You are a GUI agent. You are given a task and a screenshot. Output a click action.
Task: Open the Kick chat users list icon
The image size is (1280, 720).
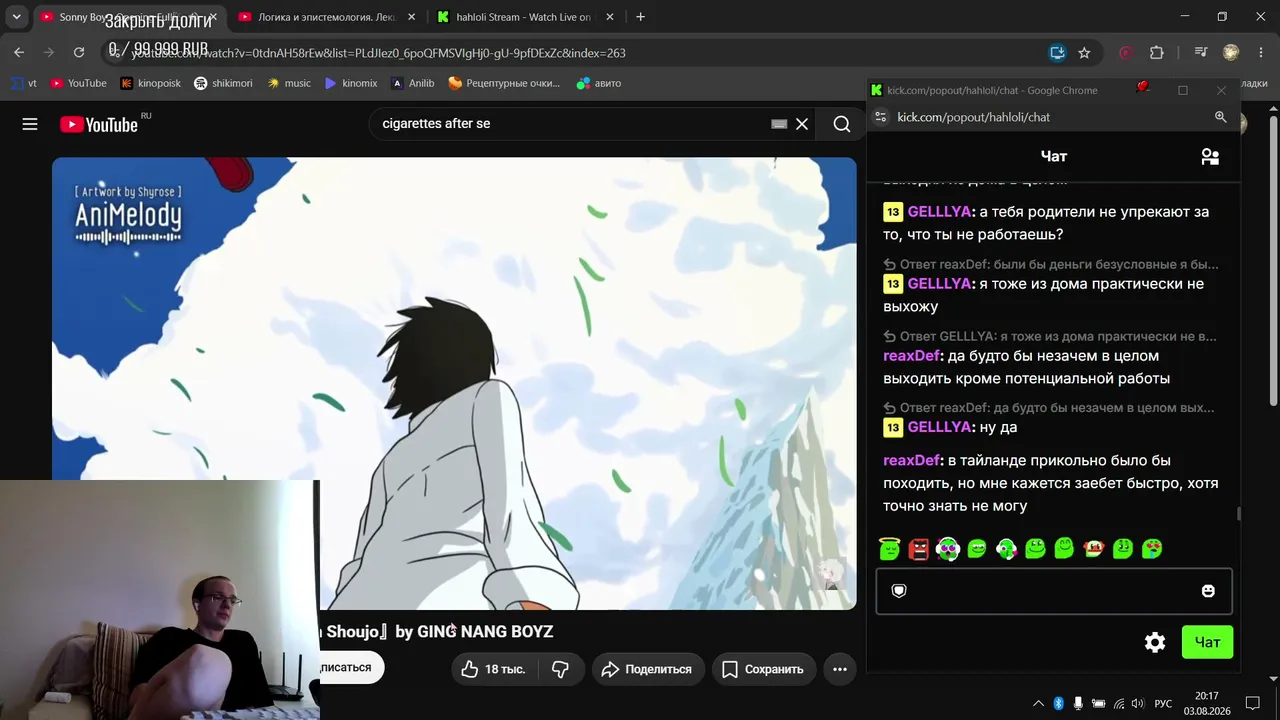1210,156
